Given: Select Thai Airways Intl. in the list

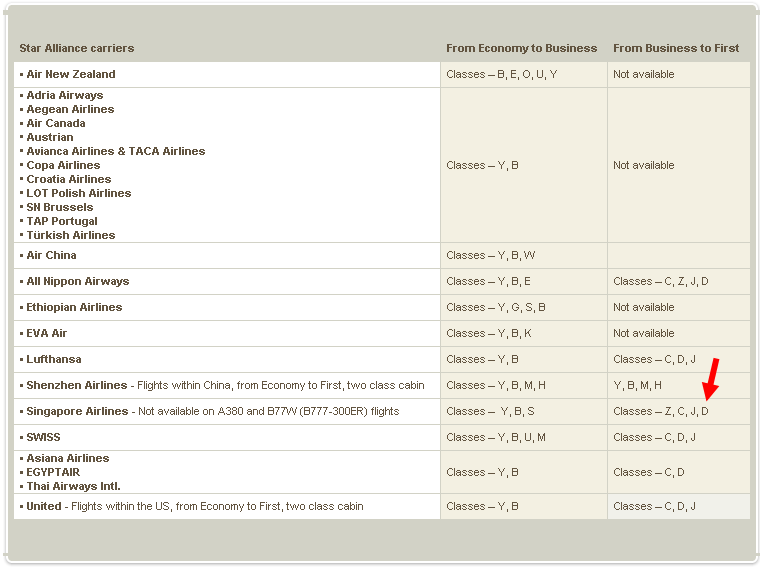Looking at the screenshot, I should tap(73, 486).
